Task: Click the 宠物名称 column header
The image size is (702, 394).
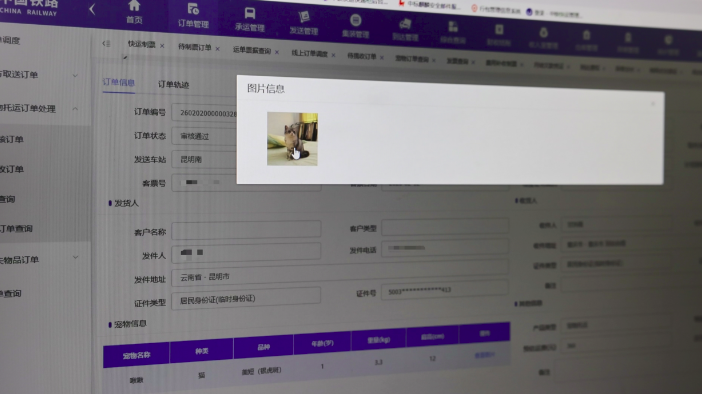Action: 137,355
